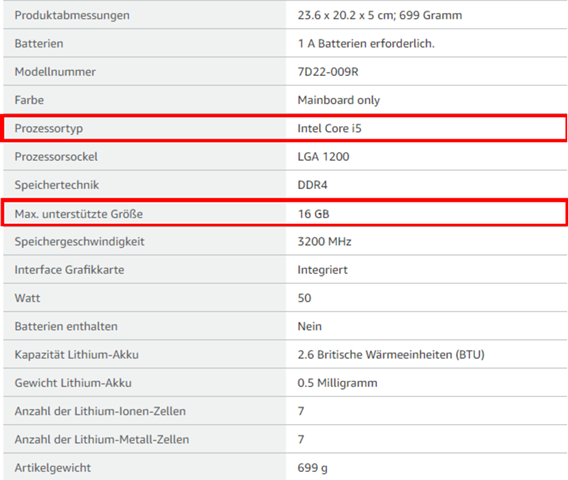Screen dimensions: 568x480
Task: Click the Anzahl der Lithium-Ionen-Zellen label
Action: click(100, 411)
